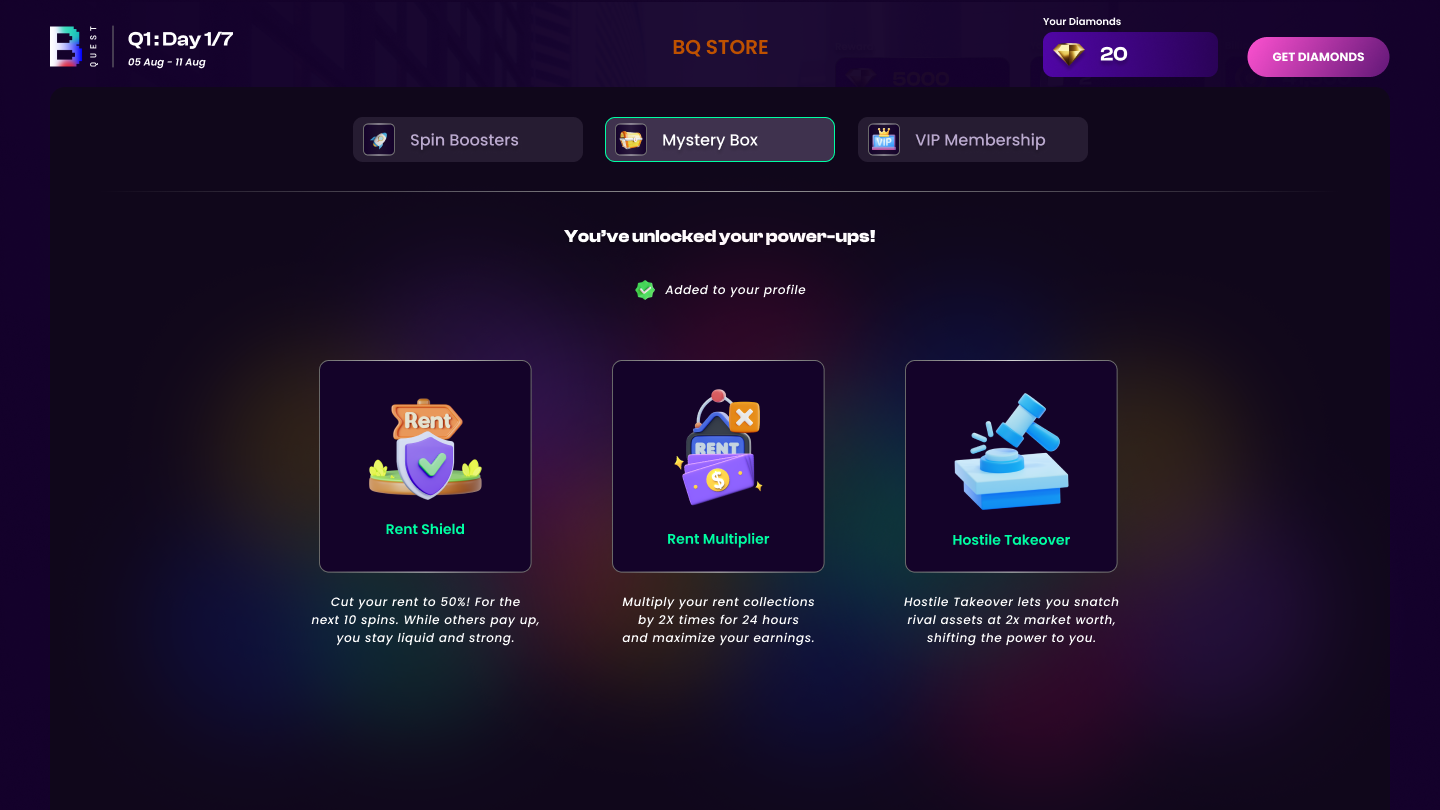Click the BQ Quest logo
The image size is (1440, 810).
(73, 47)
